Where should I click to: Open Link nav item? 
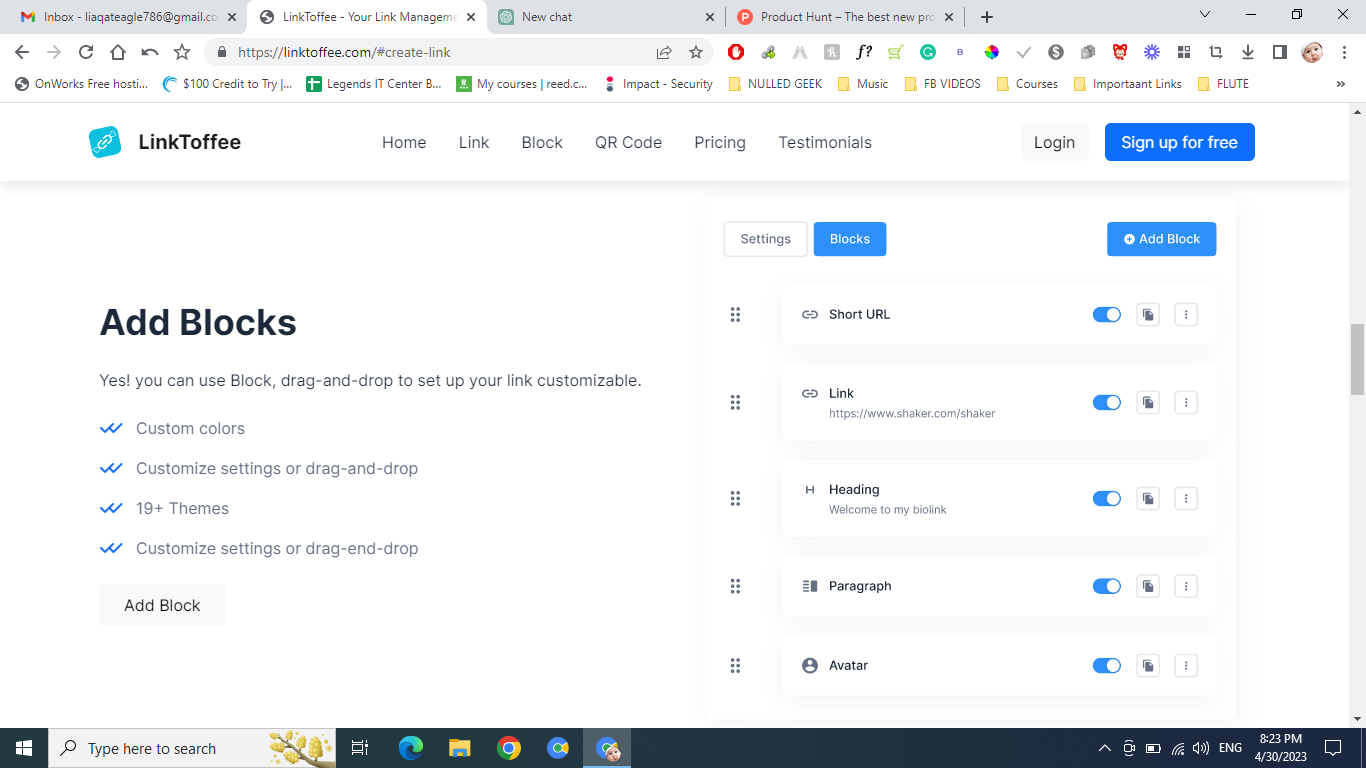pyautogui.click(x=474, y=142)
